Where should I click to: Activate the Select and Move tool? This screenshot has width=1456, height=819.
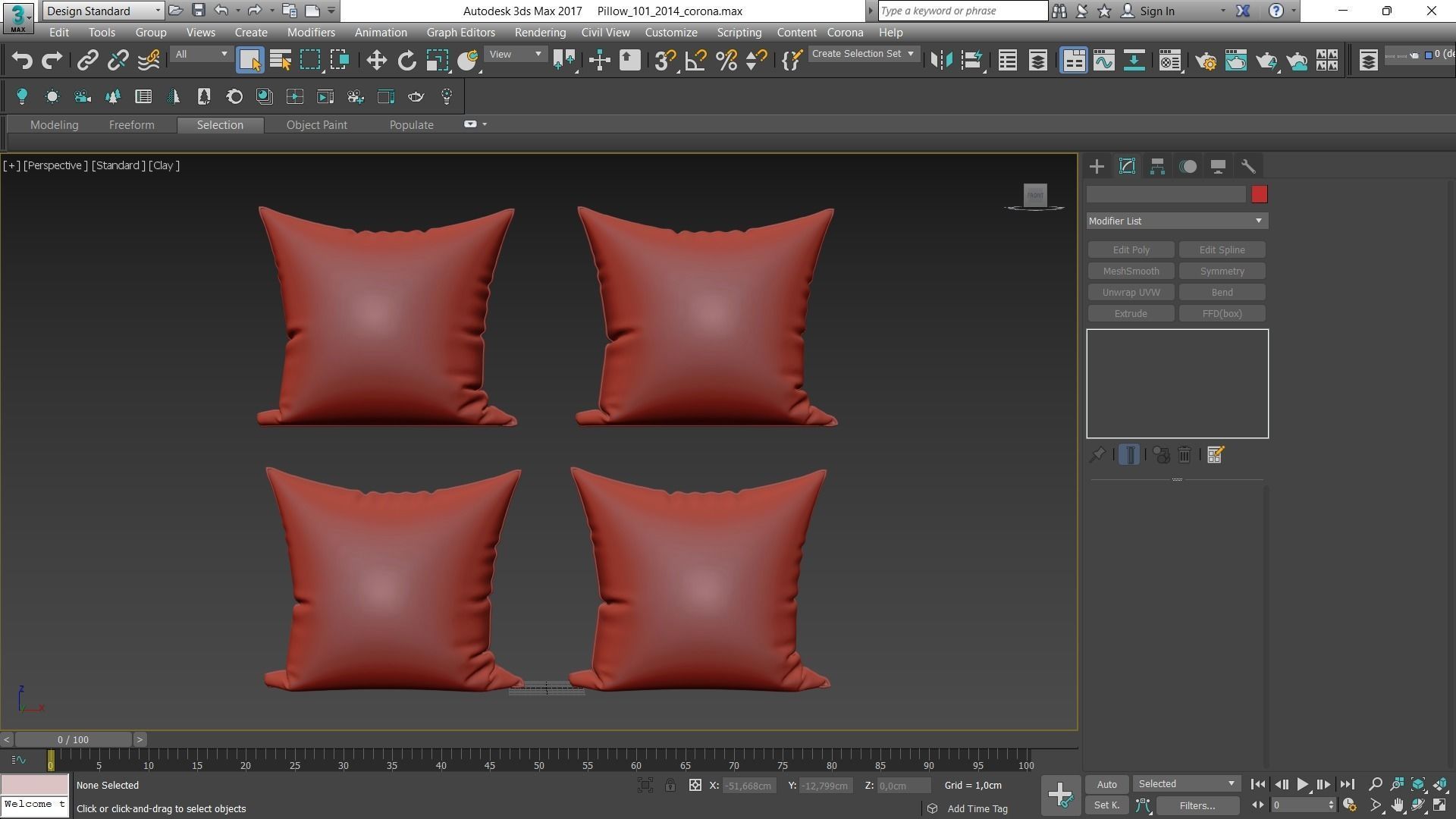pyautogui.click(x=377, y=60)
